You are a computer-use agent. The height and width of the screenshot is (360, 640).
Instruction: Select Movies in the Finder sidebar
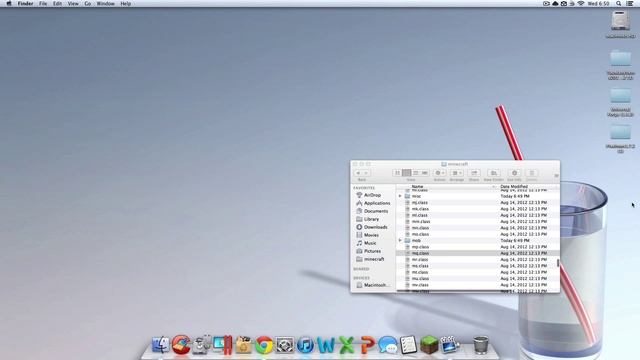click(372, 235)
